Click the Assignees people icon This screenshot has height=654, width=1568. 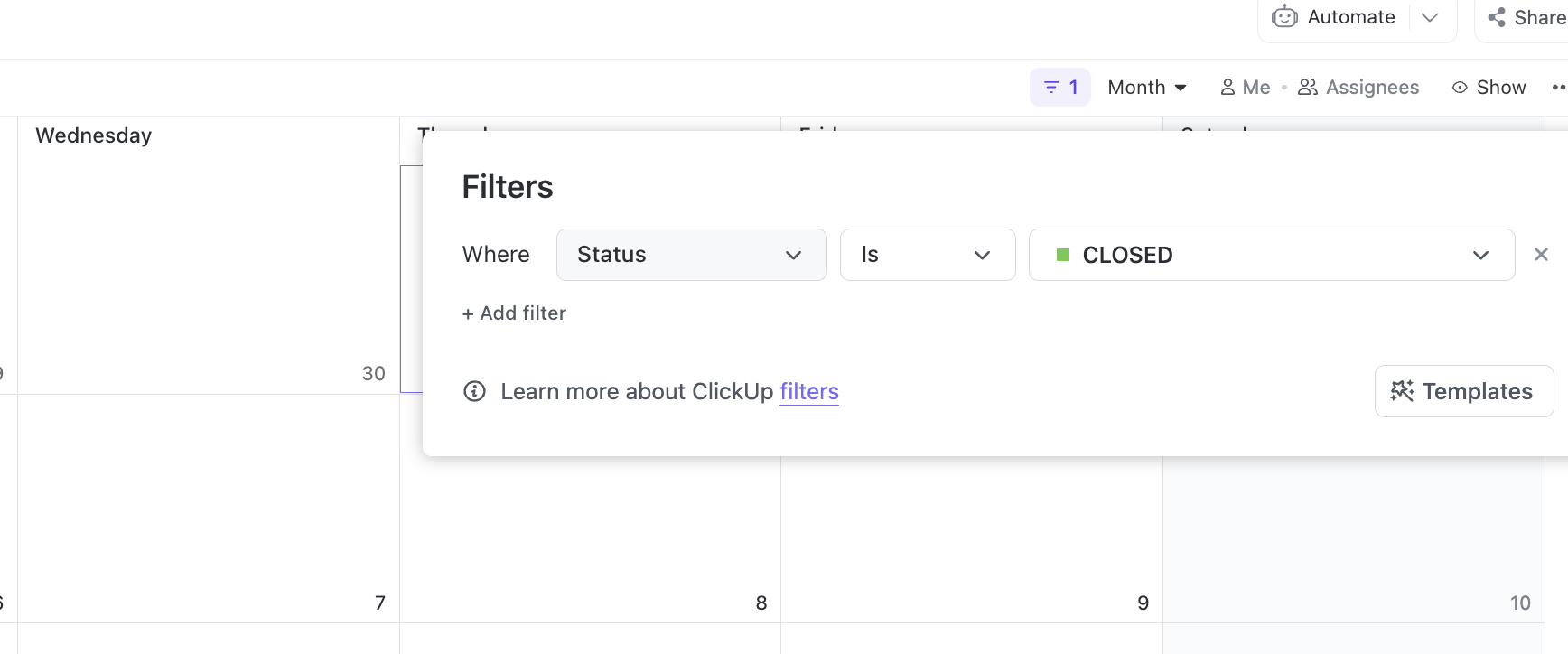pos(1308,88)
